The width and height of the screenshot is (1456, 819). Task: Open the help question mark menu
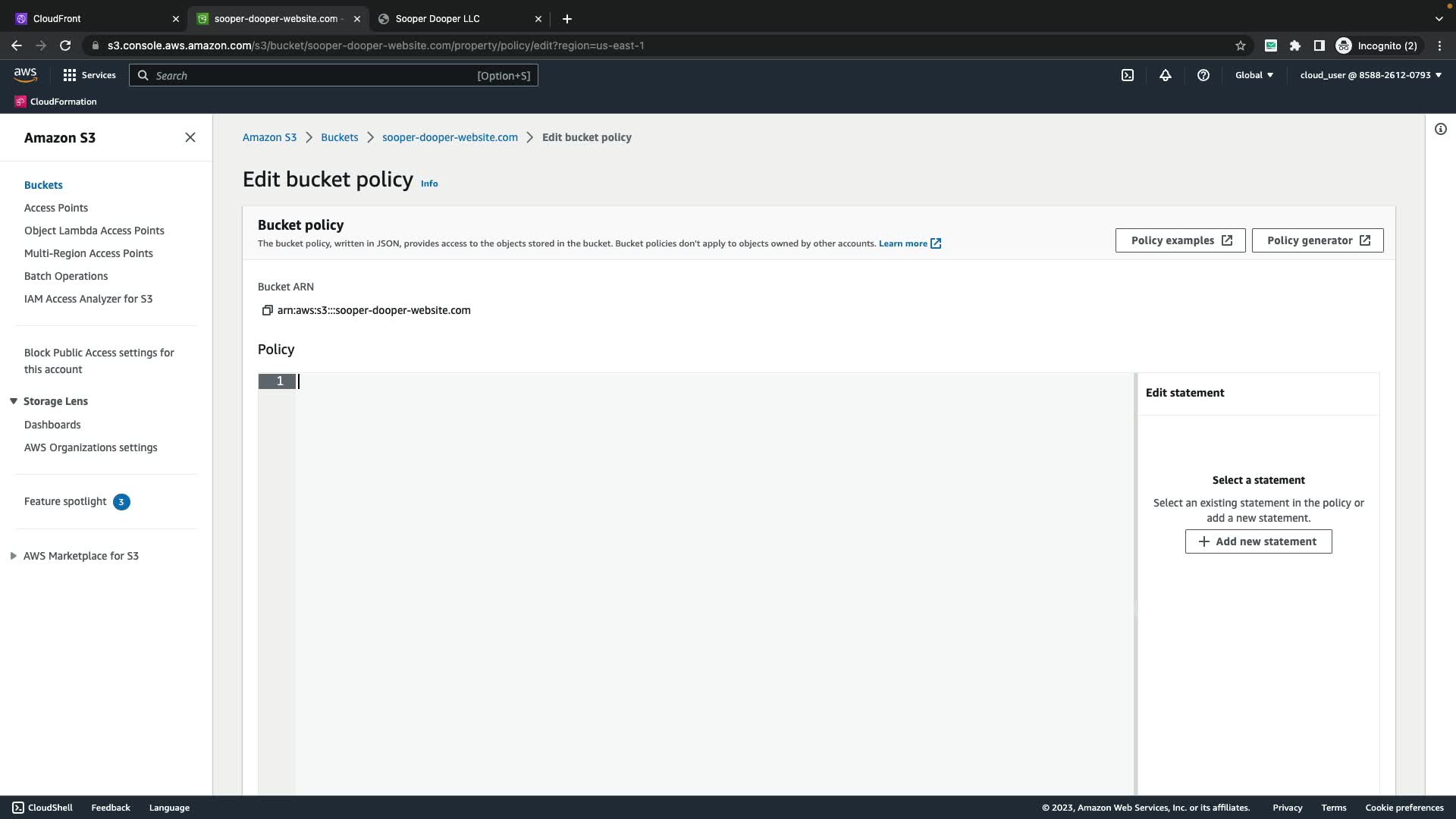coord(1203,75)
